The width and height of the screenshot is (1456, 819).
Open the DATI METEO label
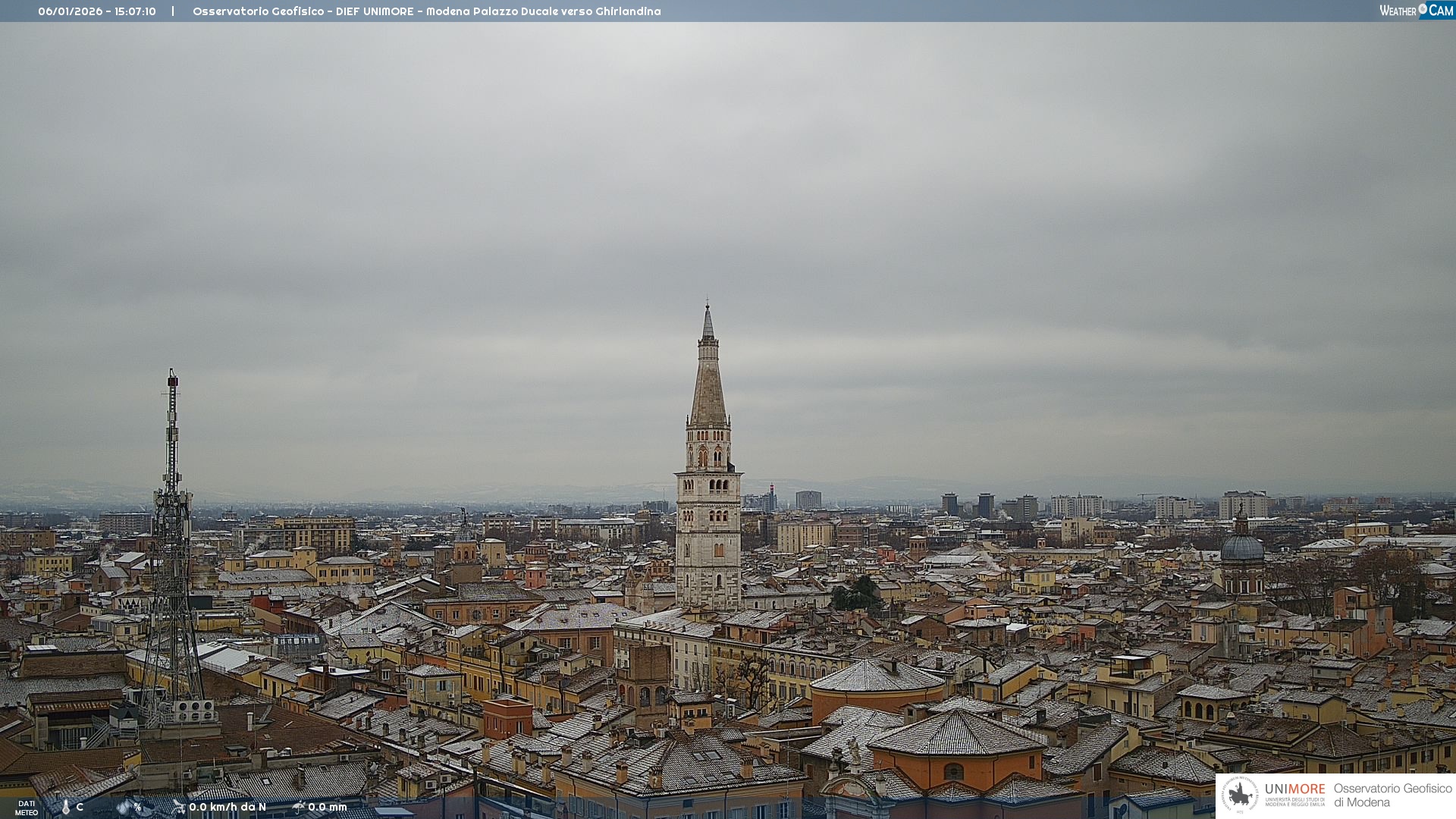point(27,808)
